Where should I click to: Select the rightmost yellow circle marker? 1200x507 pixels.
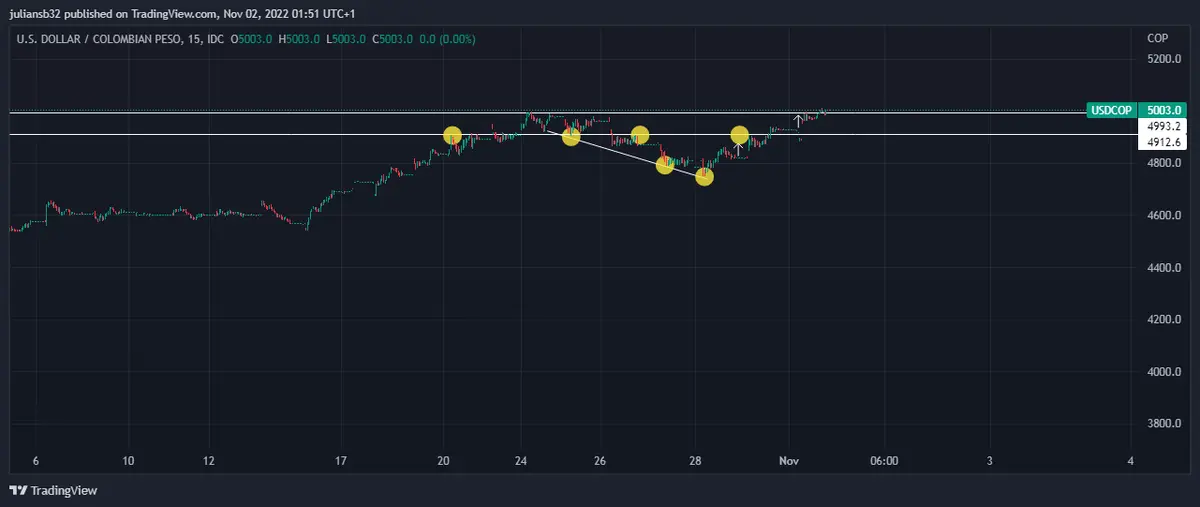click(x=739, y=135)
